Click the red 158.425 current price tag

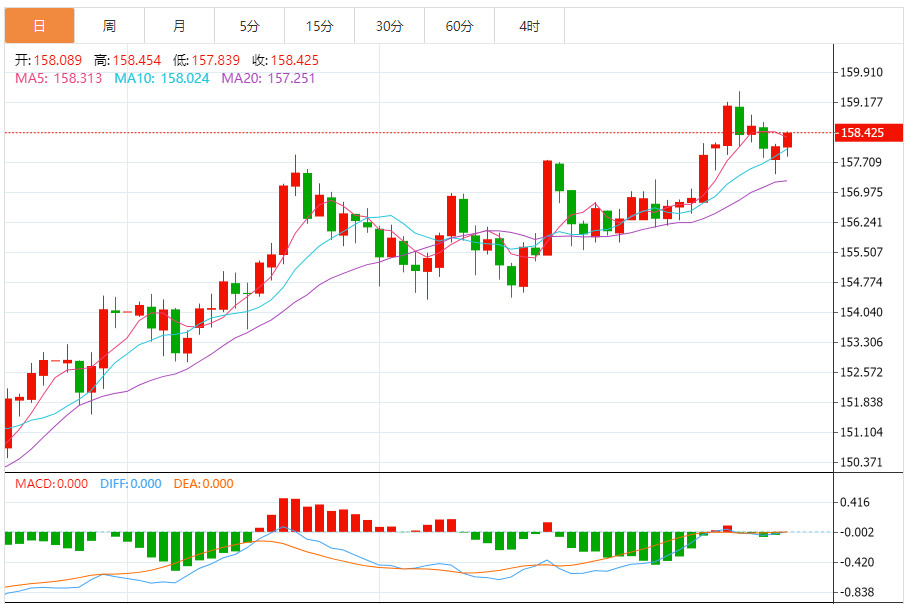coord(861,133)
